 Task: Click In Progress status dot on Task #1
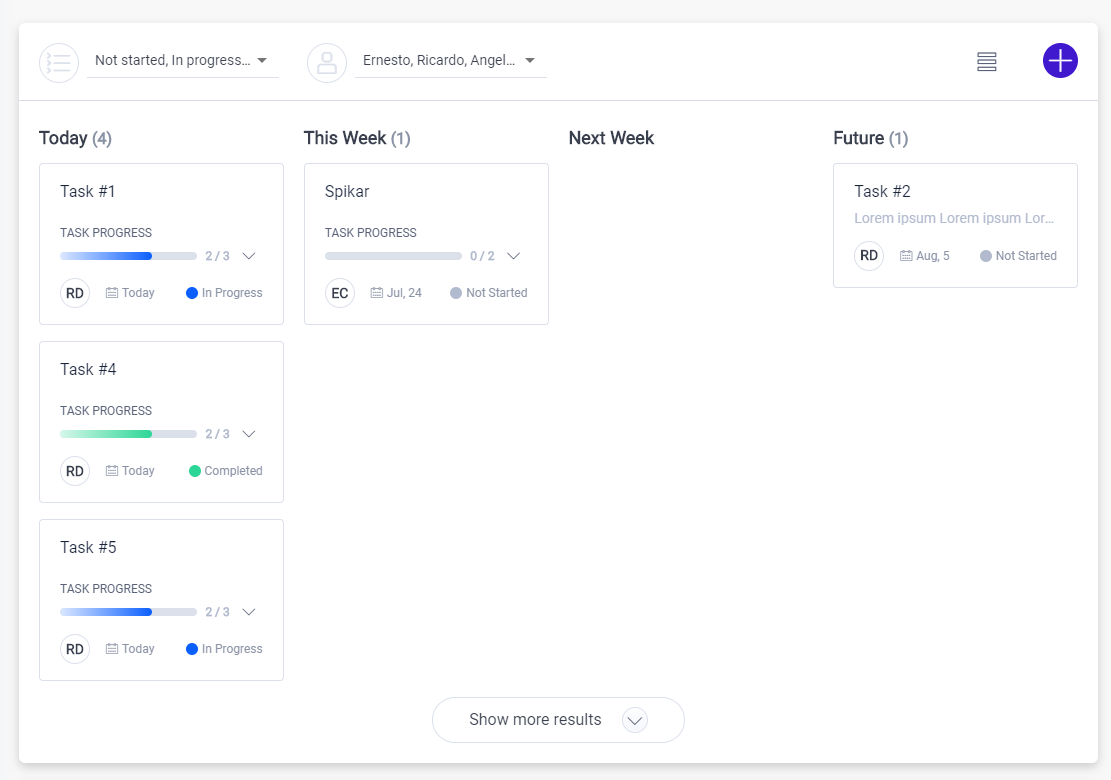coord(191,293)
